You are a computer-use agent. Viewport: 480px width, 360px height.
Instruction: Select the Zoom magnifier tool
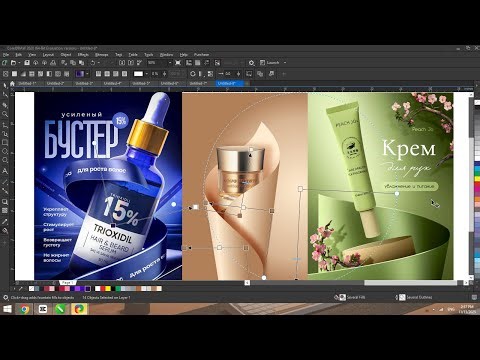(x=5, y=114)
